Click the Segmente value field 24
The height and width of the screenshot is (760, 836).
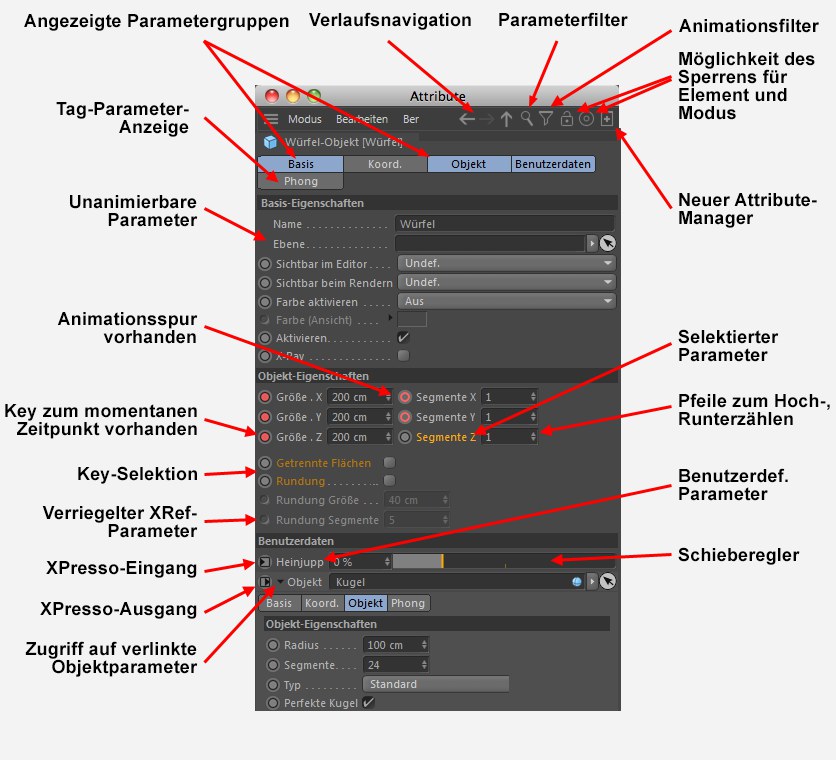[395, 665]
